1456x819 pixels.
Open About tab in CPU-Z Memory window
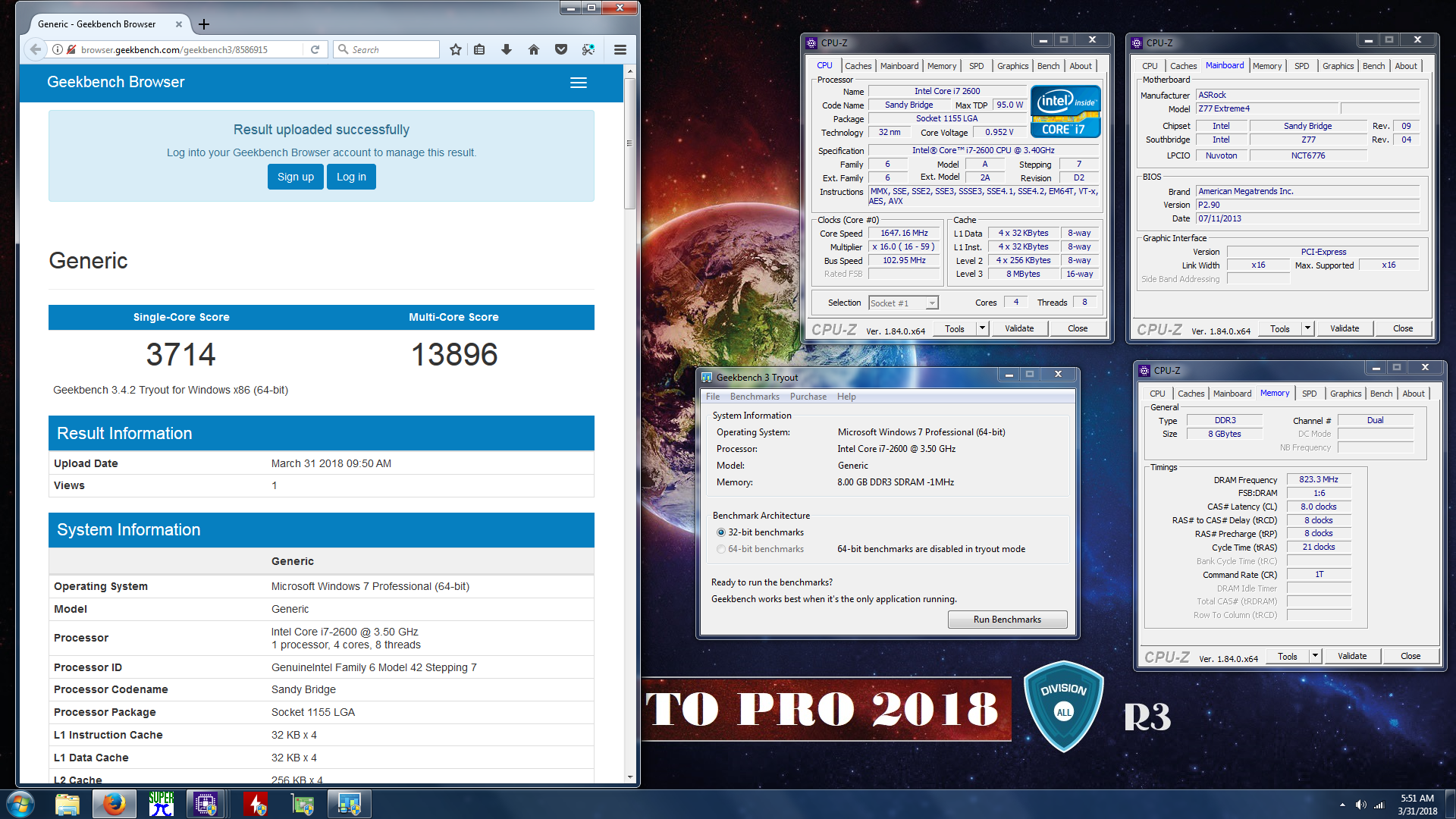point(1413,394)
